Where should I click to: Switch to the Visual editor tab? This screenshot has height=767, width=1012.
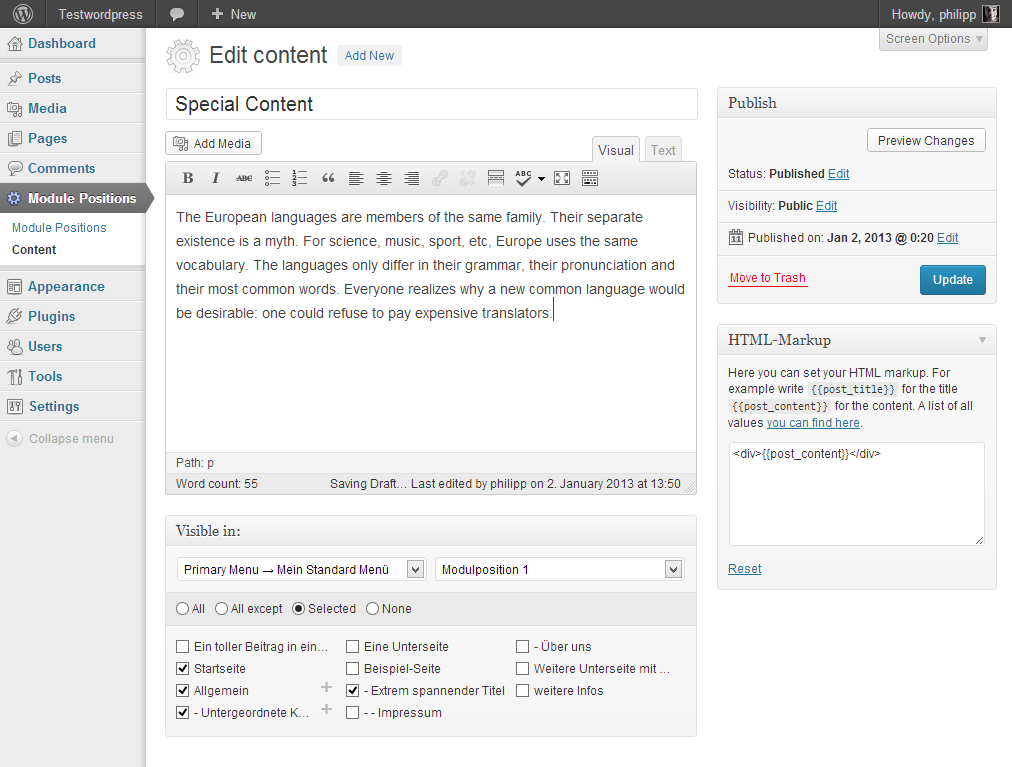[616, 150]
